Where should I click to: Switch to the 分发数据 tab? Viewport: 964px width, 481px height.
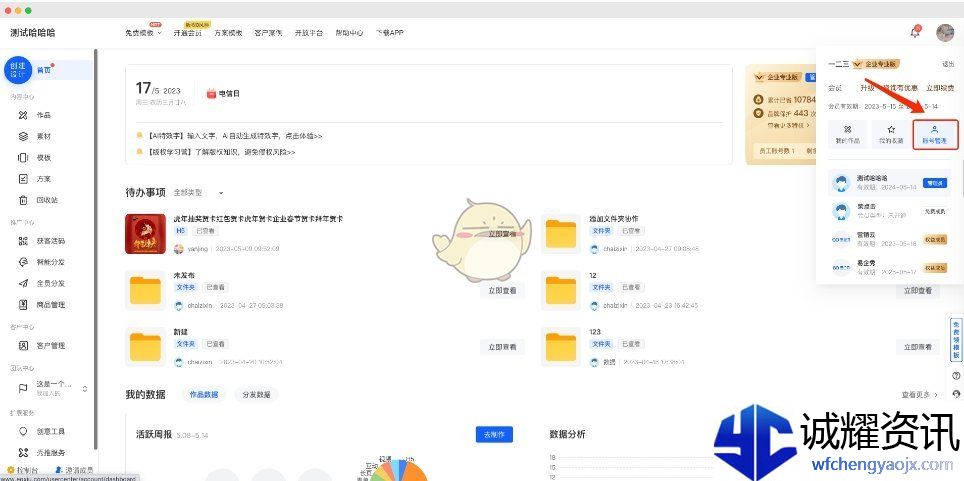256,394
